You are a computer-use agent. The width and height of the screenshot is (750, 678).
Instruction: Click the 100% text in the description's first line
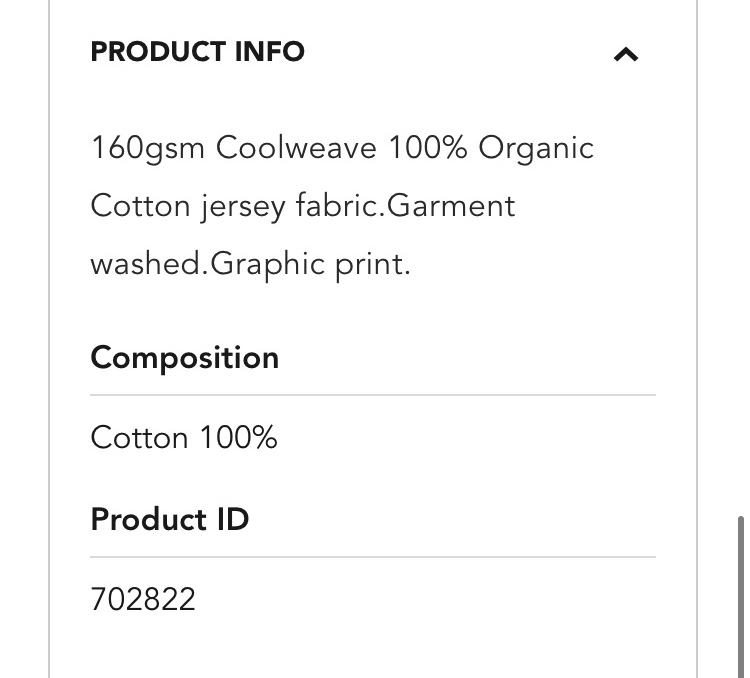pos(428,148)
